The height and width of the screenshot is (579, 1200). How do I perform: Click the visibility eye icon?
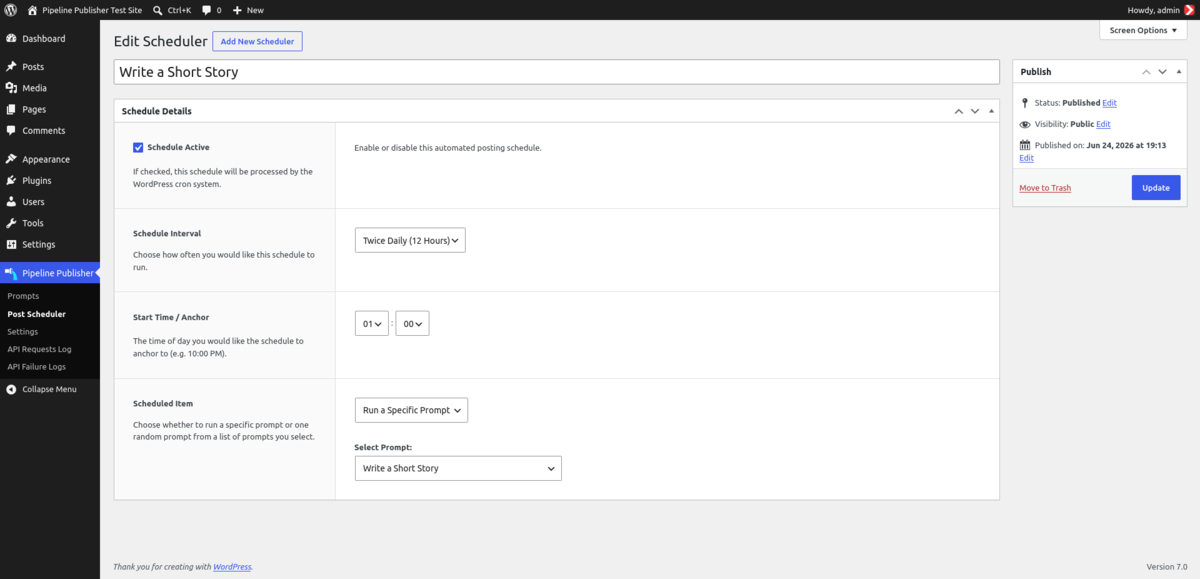point(1025,124)
